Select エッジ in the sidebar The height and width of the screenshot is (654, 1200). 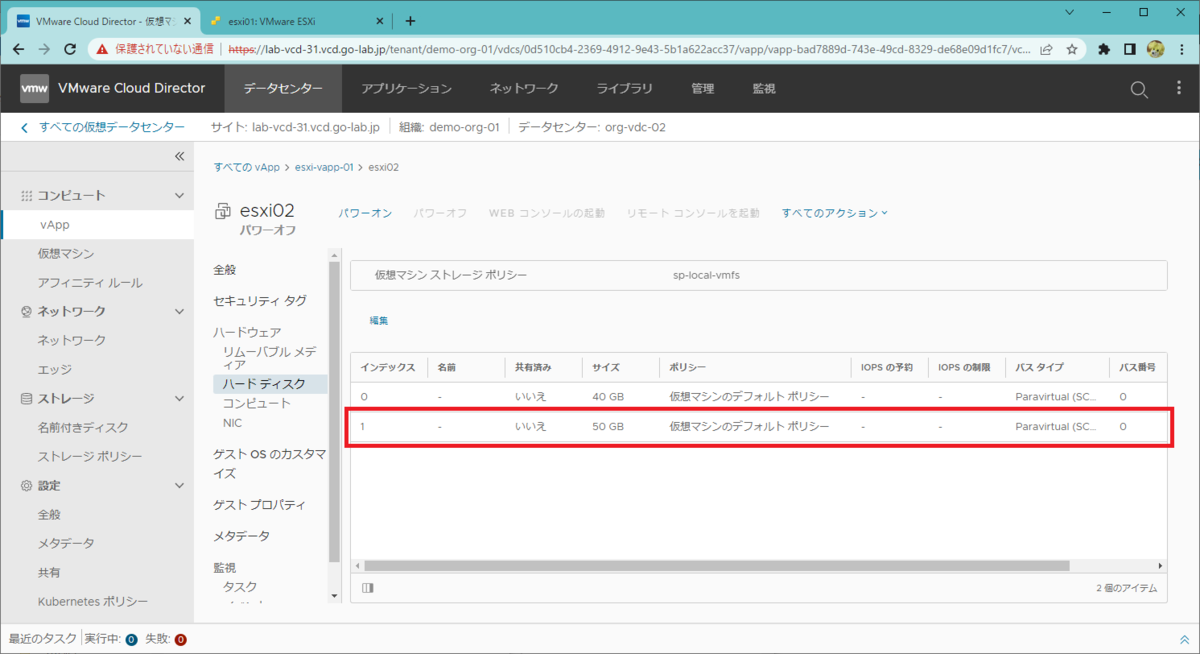(x=55, y=369)
